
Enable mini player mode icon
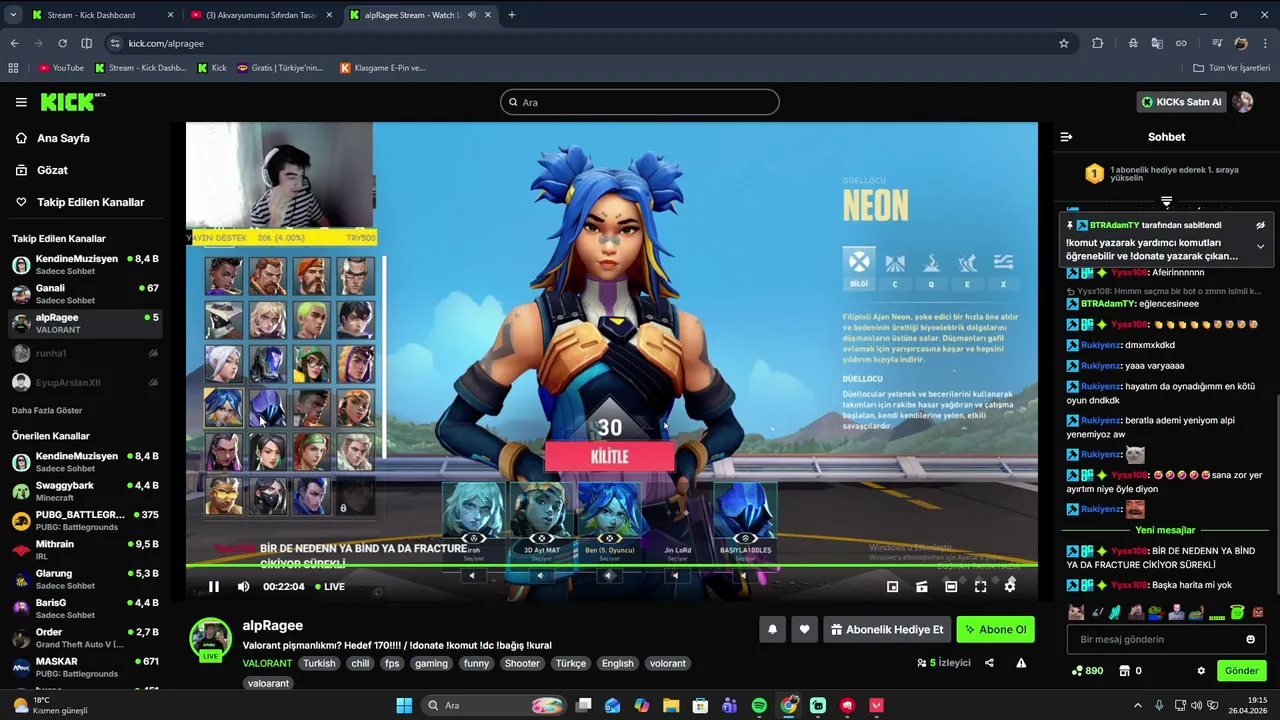(893, 587)
